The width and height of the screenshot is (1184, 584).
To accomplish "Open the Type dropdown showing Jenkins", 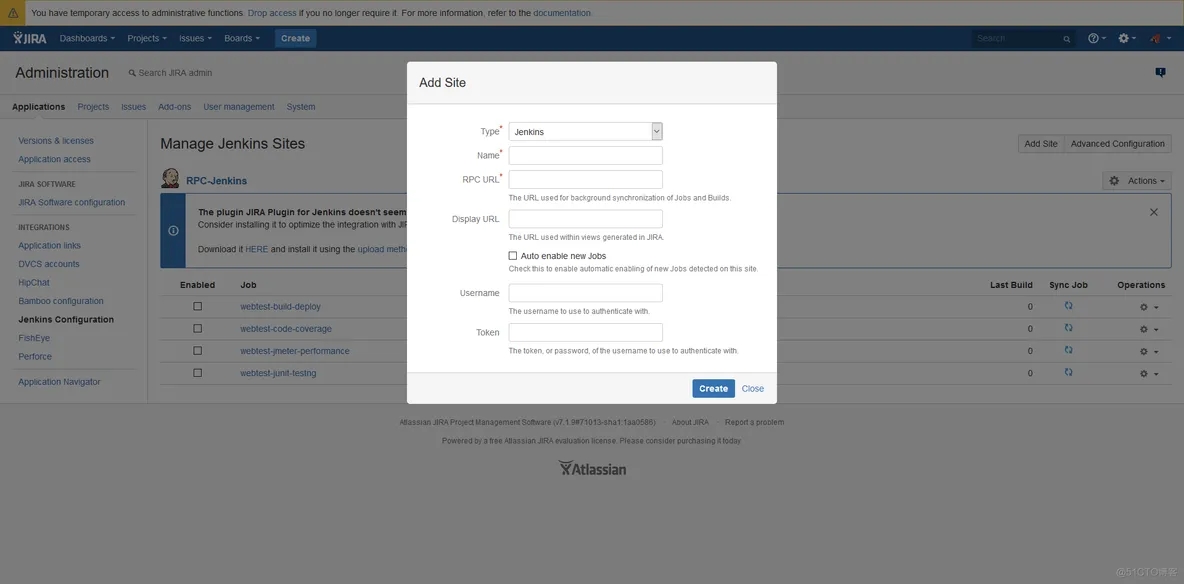I will pyautogui.click(x=585, y=131).
